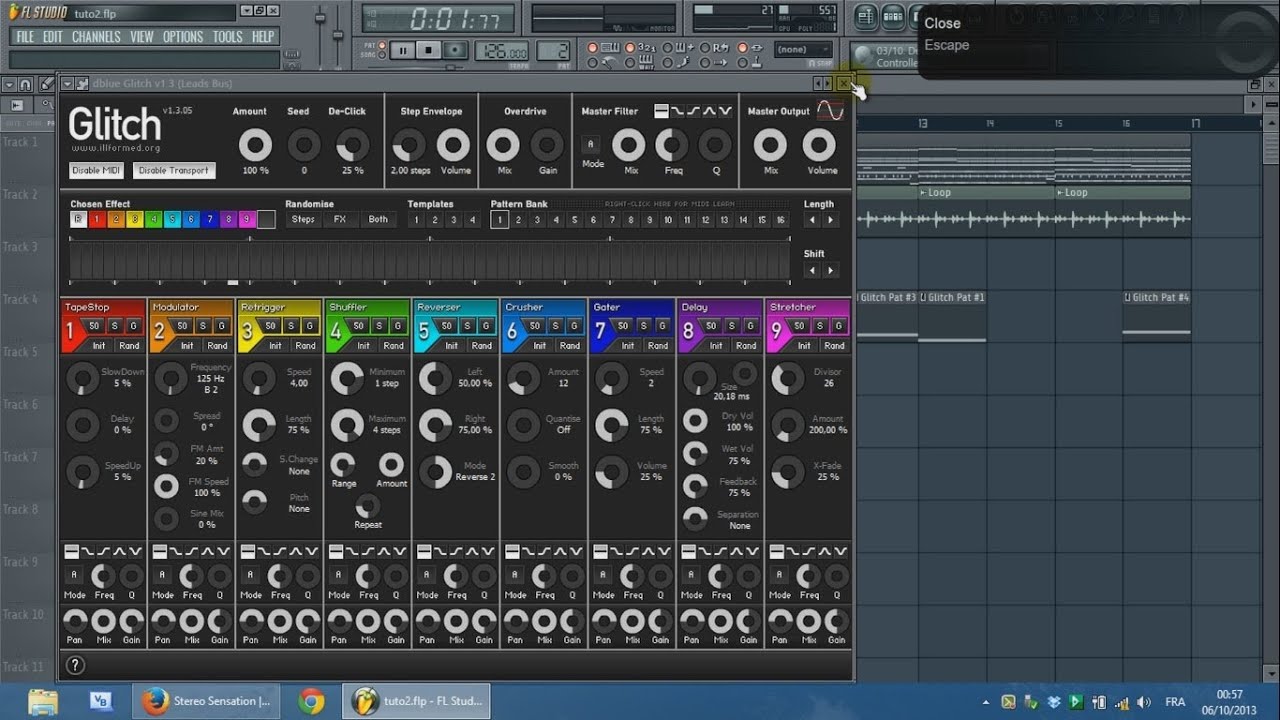Click the Firefox icon in the taskbar
The width and height of the screenshot is (1280, 720).
154,701
